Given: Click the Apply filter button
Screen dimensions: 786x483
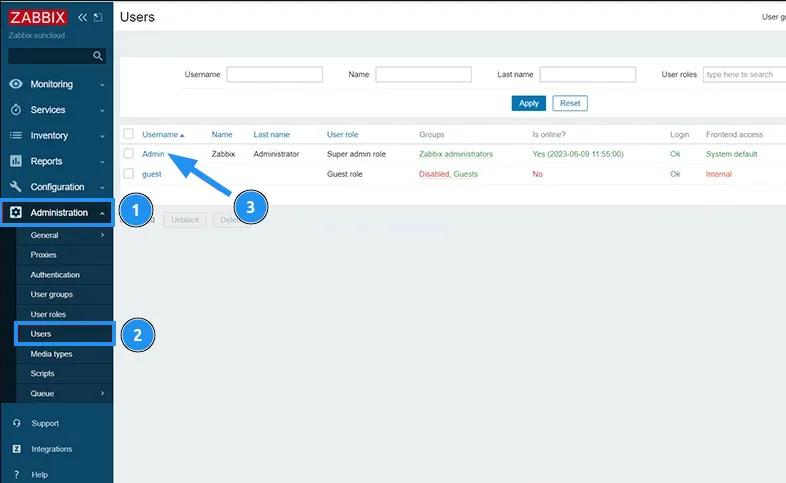Looking at the screenshot, I should pos(528,103).
